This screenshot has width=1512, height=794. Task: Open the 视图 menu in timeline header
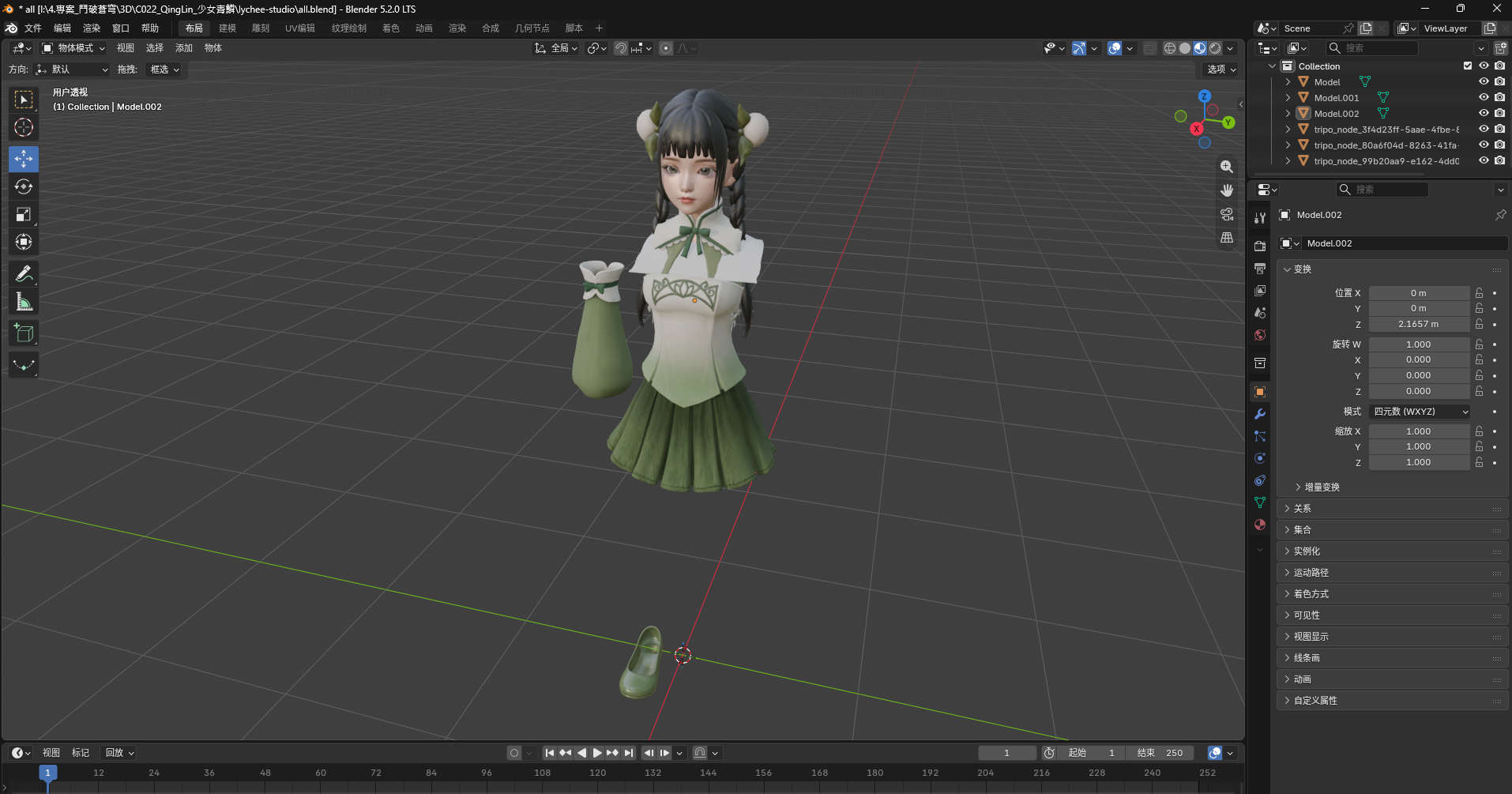point(51,753)
